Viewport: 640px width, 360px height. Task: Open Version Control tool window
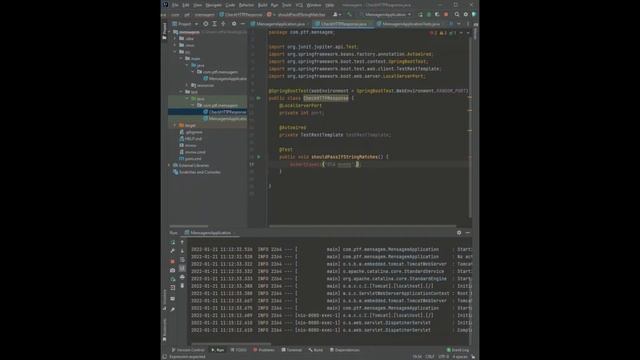[x=188, y=350]
